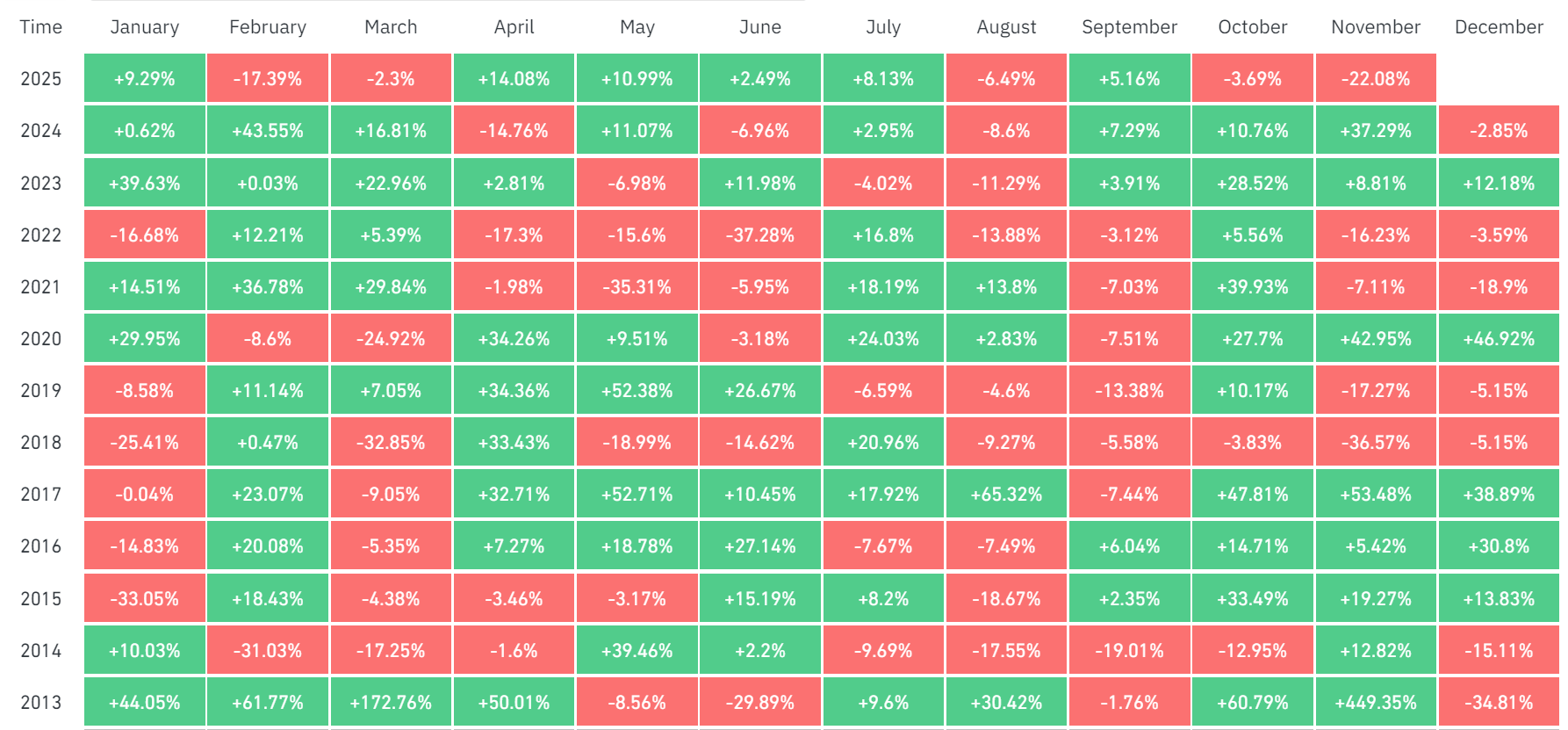The width and height of the screenshot is (1568, 730).
Task: Select the November 2025 cell showing -22.08%
Action: [1376, 79]
